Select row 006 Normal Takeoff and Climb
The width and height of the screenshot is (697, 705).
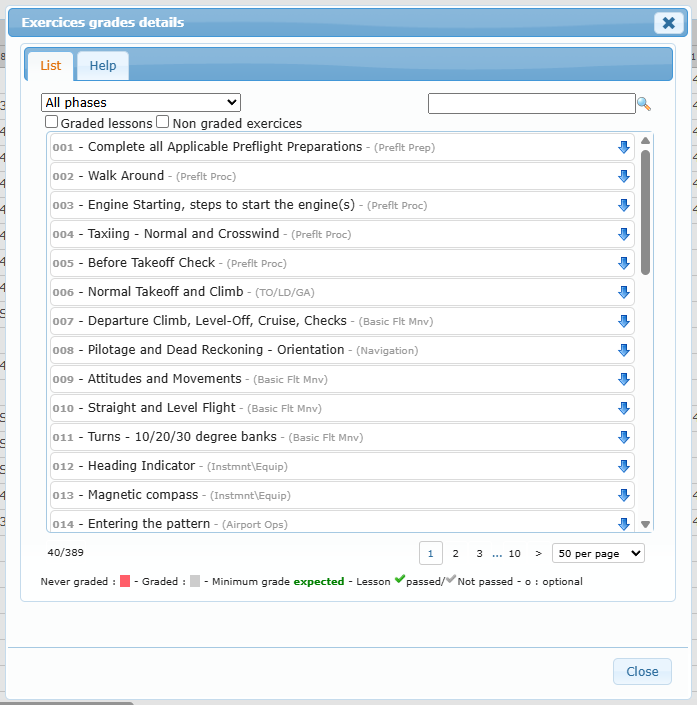[x=342, y=292]
